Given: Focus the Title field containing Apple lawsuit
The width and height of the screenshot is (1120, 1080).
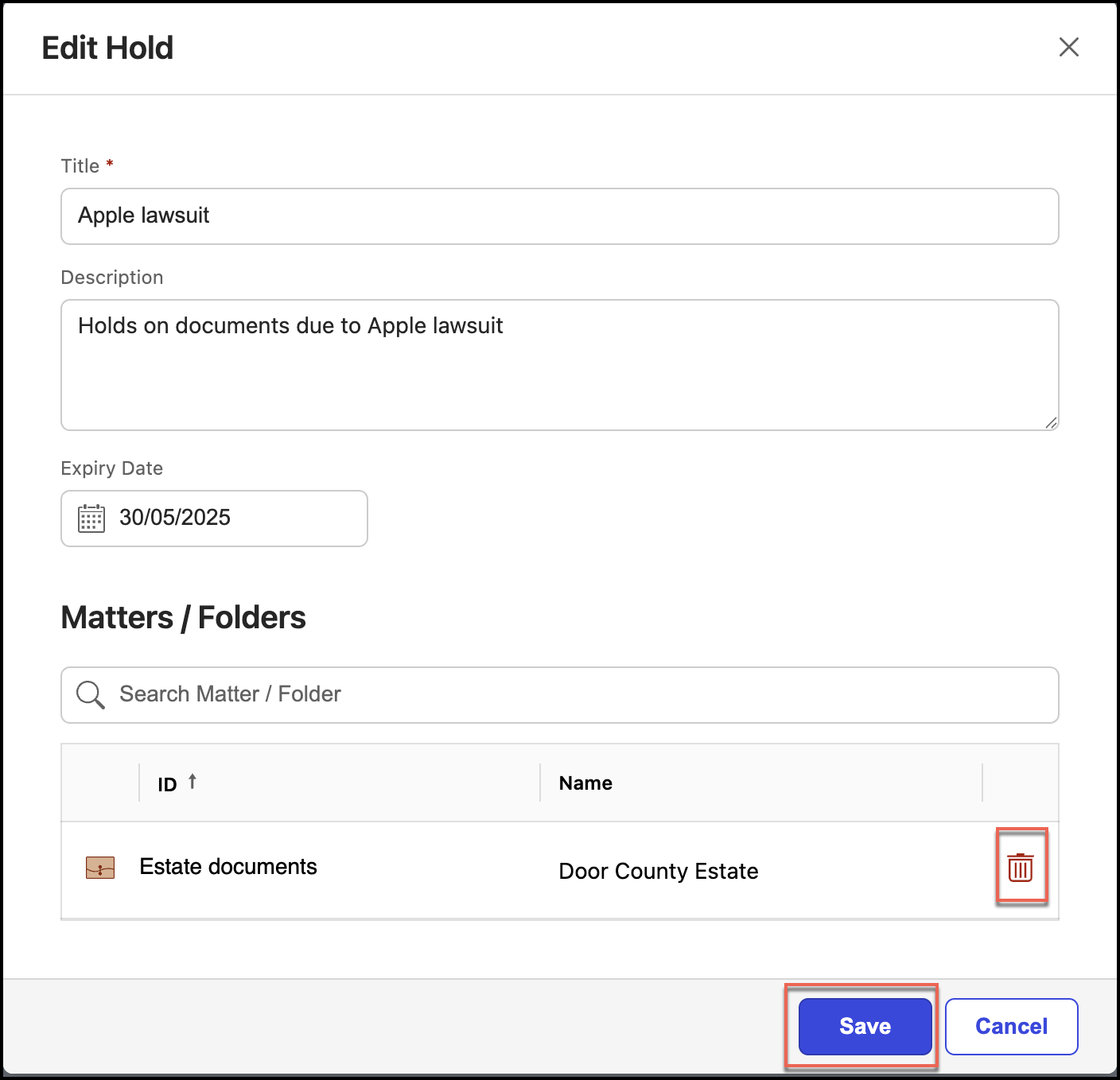Looking at the screenshot, I should pos(559,216).
